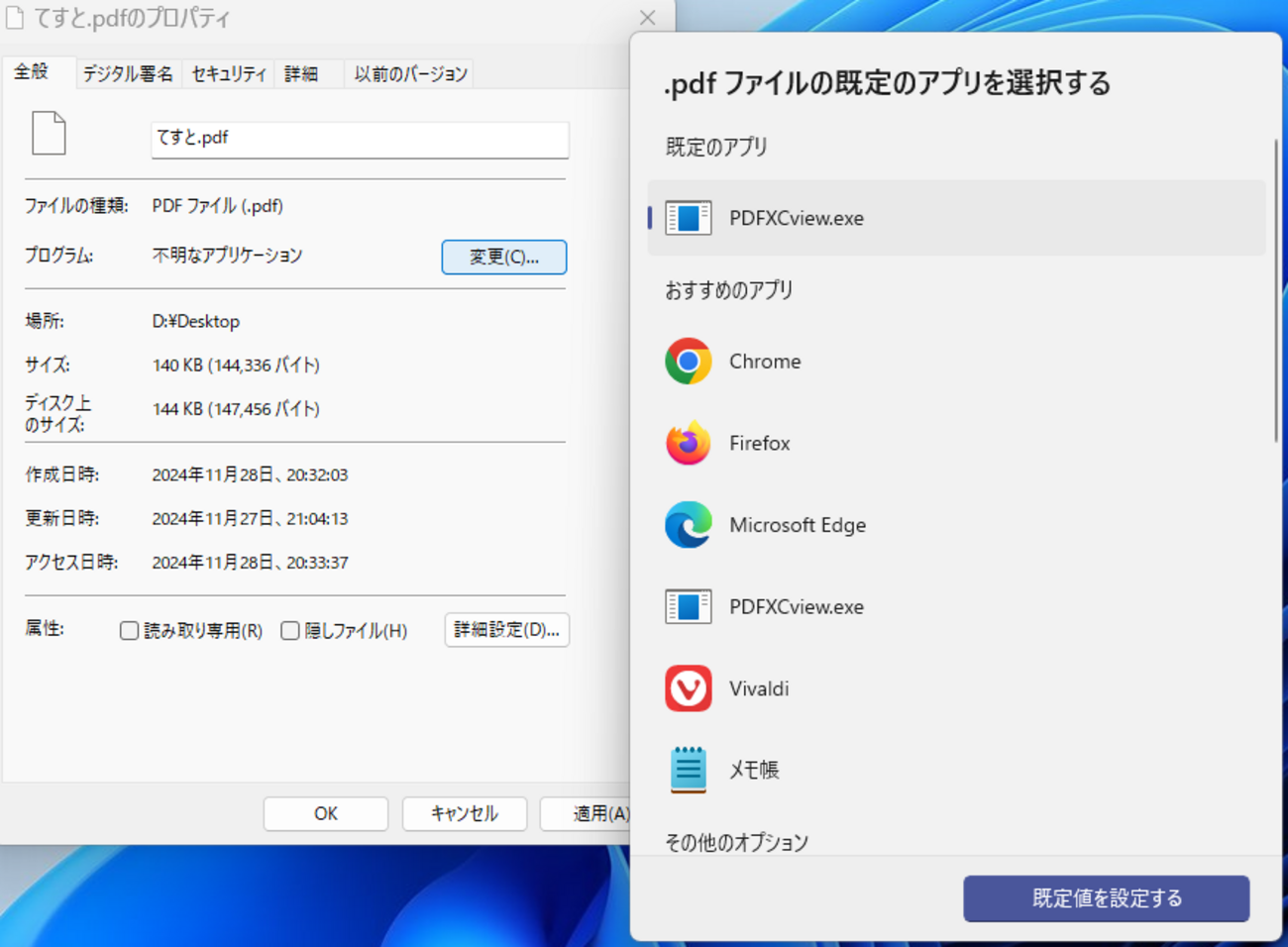This screenshot has height=947, width=1288.
Task: Select PDFXCview.exe icon under おすすめのアプリ
Action: tap(688, 606)
